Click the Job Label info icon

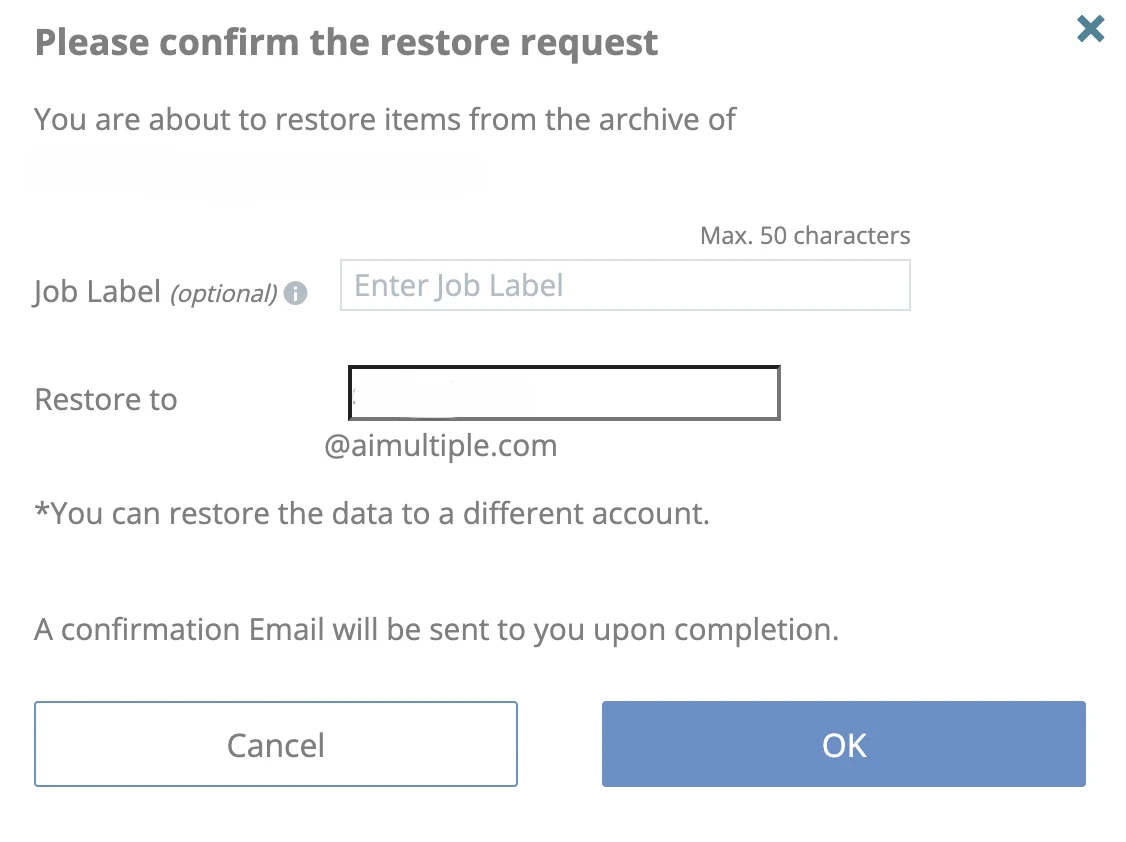pyautogui.click(x=295, y=293)
